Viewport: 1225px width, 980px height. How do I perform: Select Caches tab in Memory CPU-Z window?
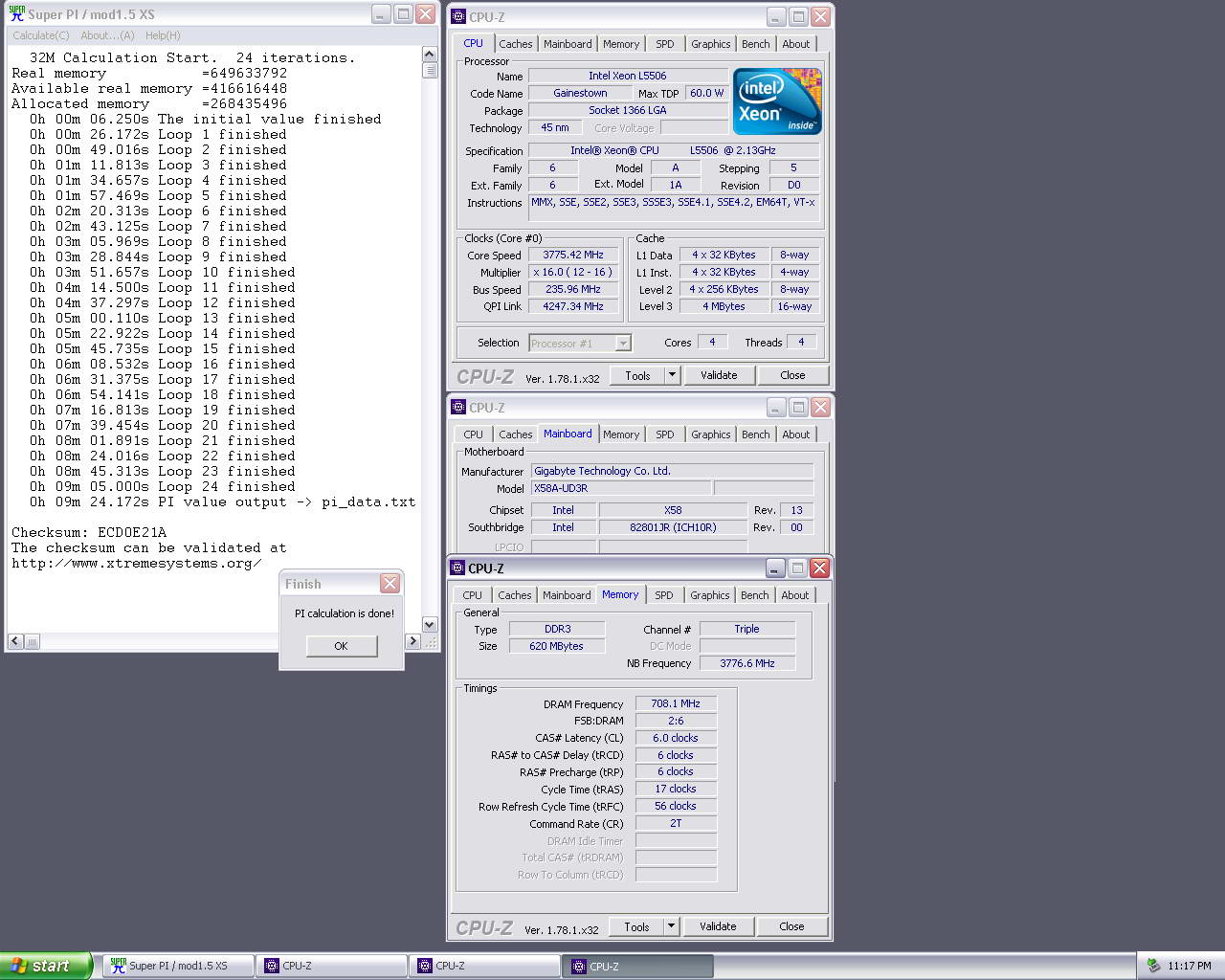[x=515, y=595]
